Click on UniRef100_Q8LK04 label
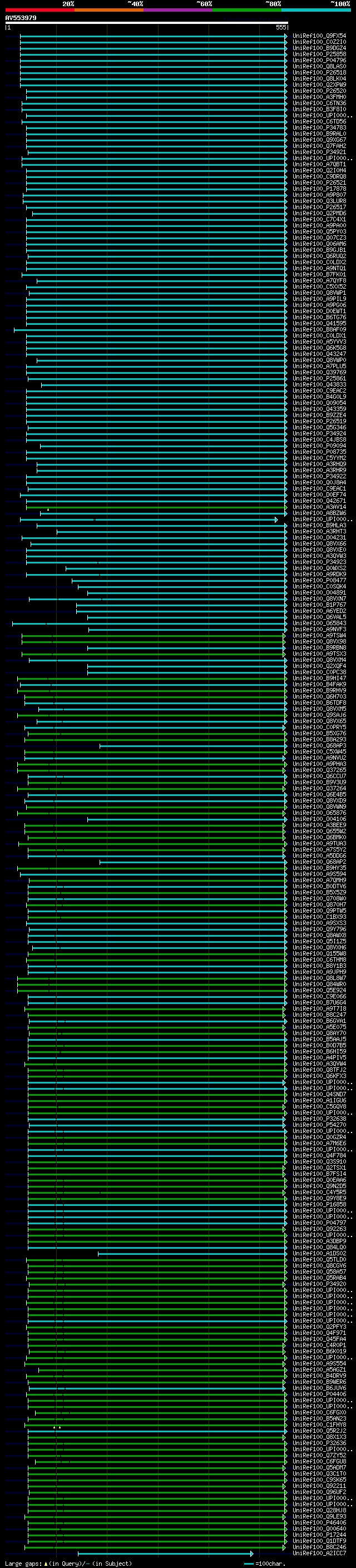The image size is (356, 1568). coord(319,78)
